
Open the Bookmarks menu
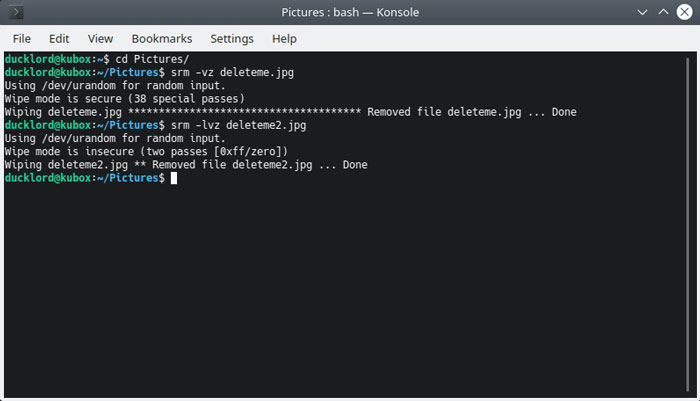pos(162,39)
